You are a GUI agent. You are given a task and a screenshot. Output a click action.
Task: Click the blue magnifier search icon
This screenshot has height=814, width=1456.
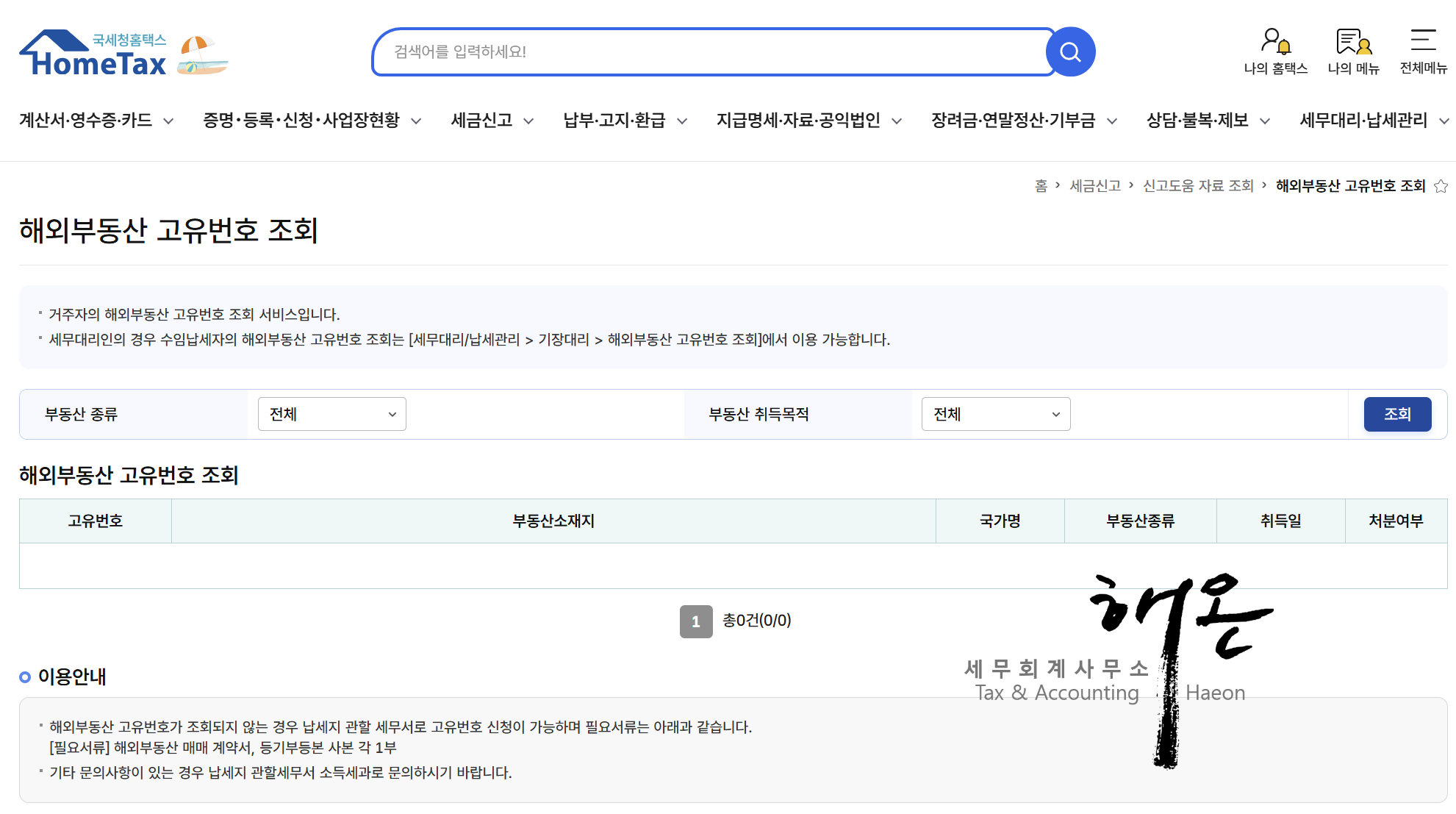click(1070, 52)
